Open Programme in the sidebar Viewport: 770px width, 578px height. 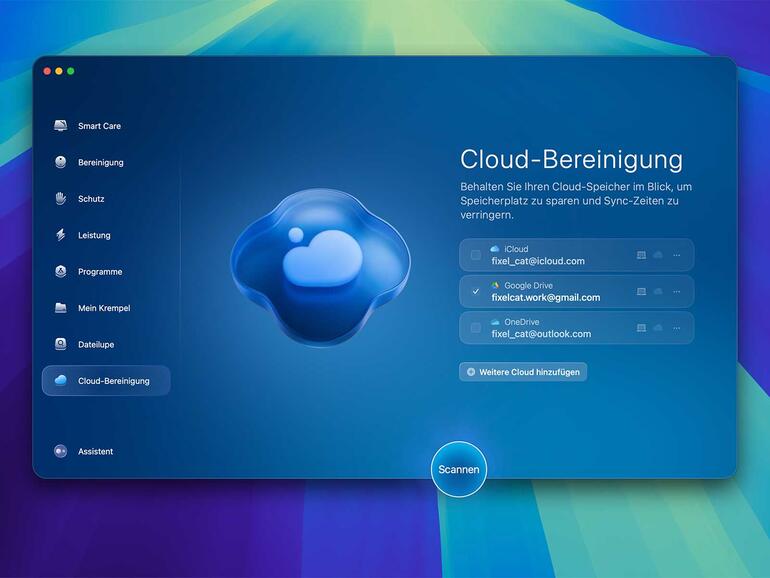tap(88, 271)
